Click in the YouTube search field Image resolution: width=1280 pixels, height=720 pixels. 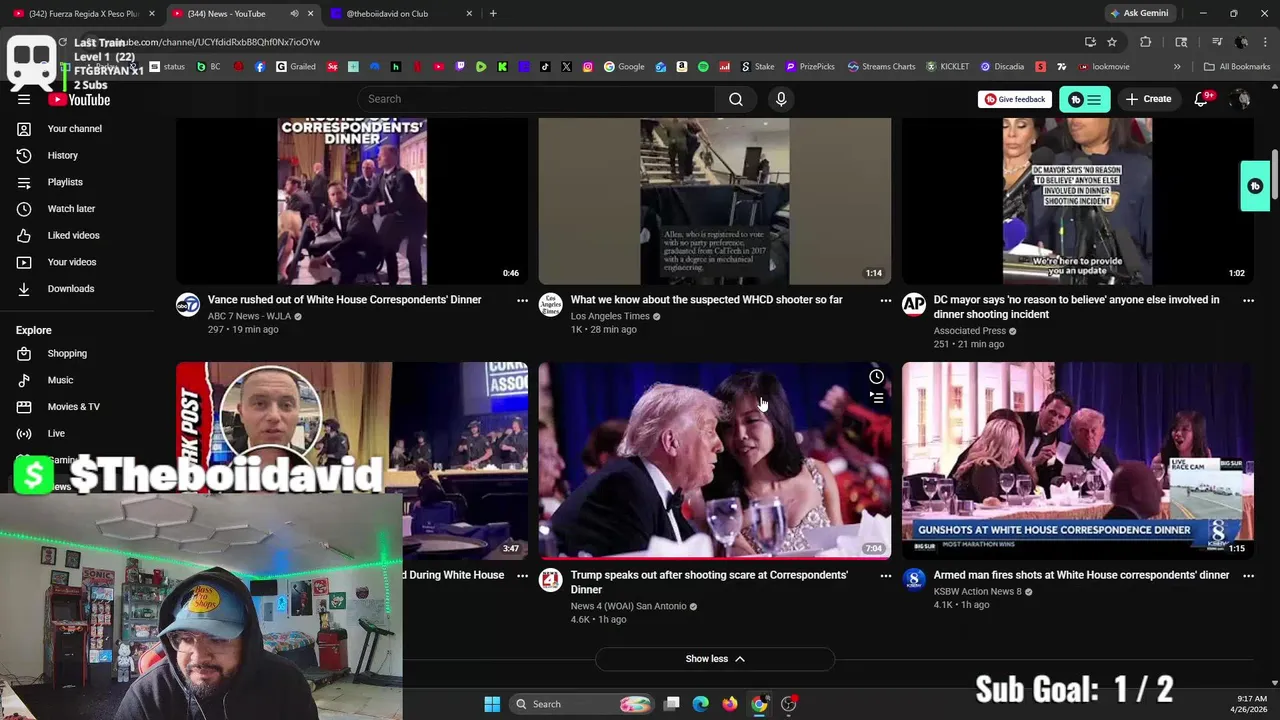pyautogui.click(x=536, y=99)
